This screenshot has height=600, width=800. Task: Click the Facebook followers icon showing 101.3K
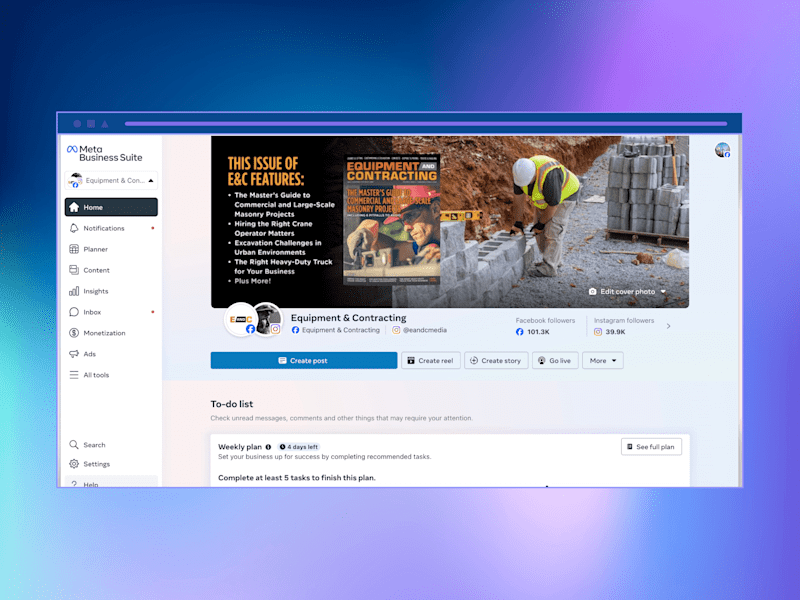(x=519, y=332)
